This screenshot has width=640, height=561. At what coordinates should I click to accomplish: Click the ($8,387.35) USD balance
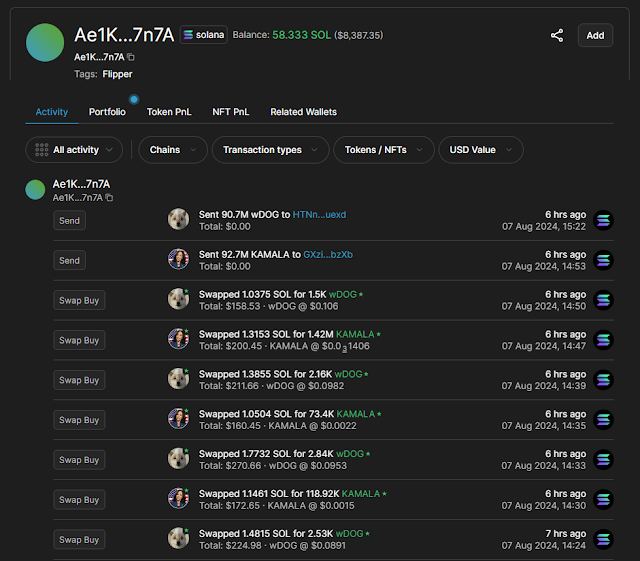click(359, 36)
